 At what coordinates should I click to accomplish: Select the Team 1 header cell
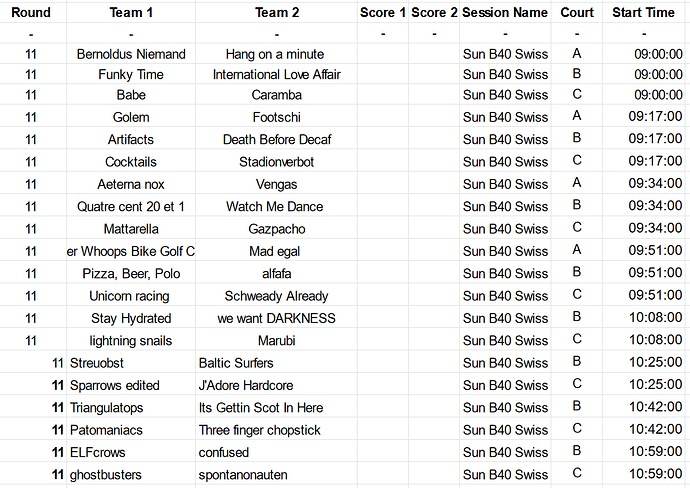tap(131, 12)
